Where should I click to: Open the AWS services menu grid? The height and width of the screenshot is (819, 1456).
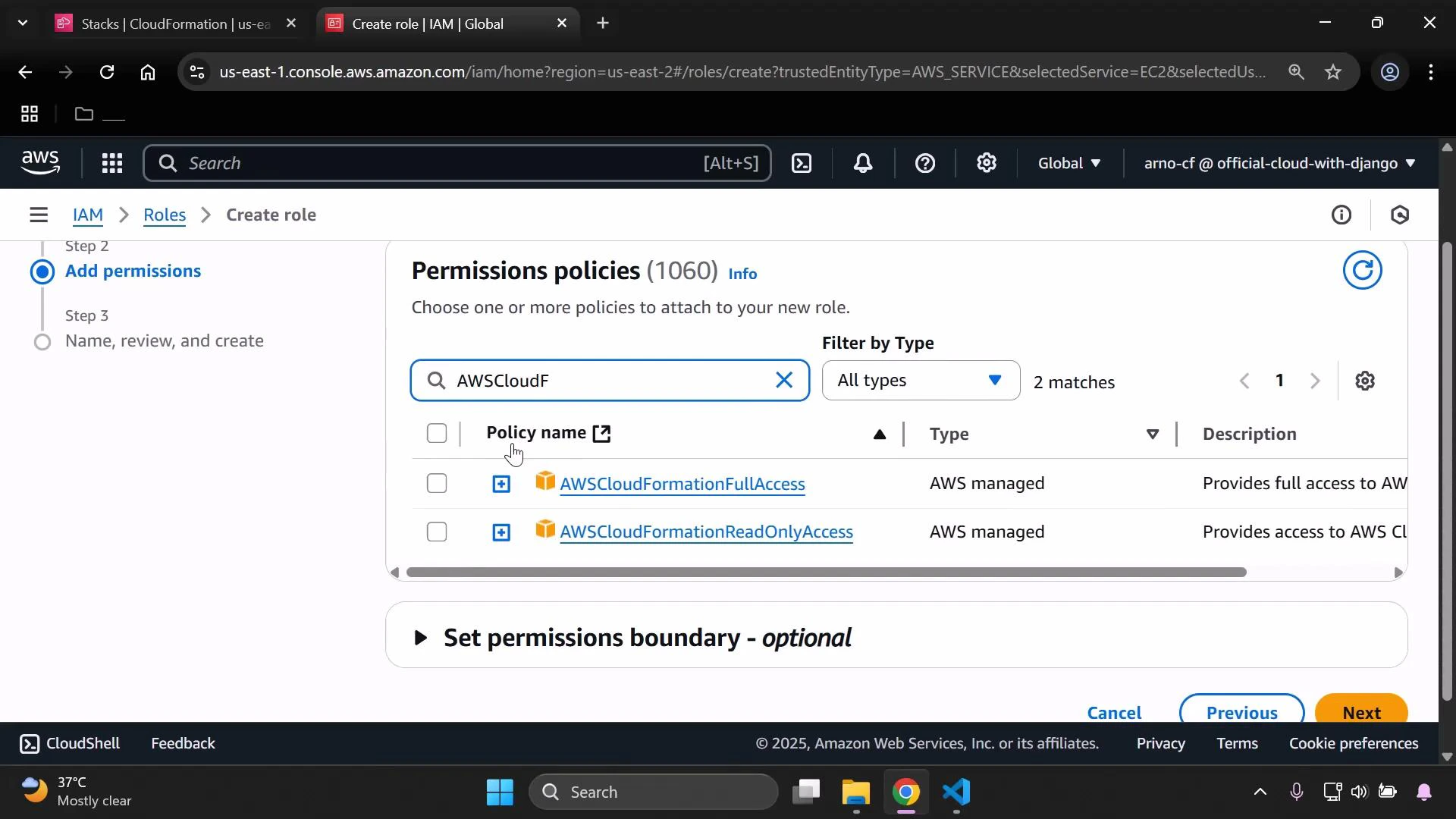111,163
